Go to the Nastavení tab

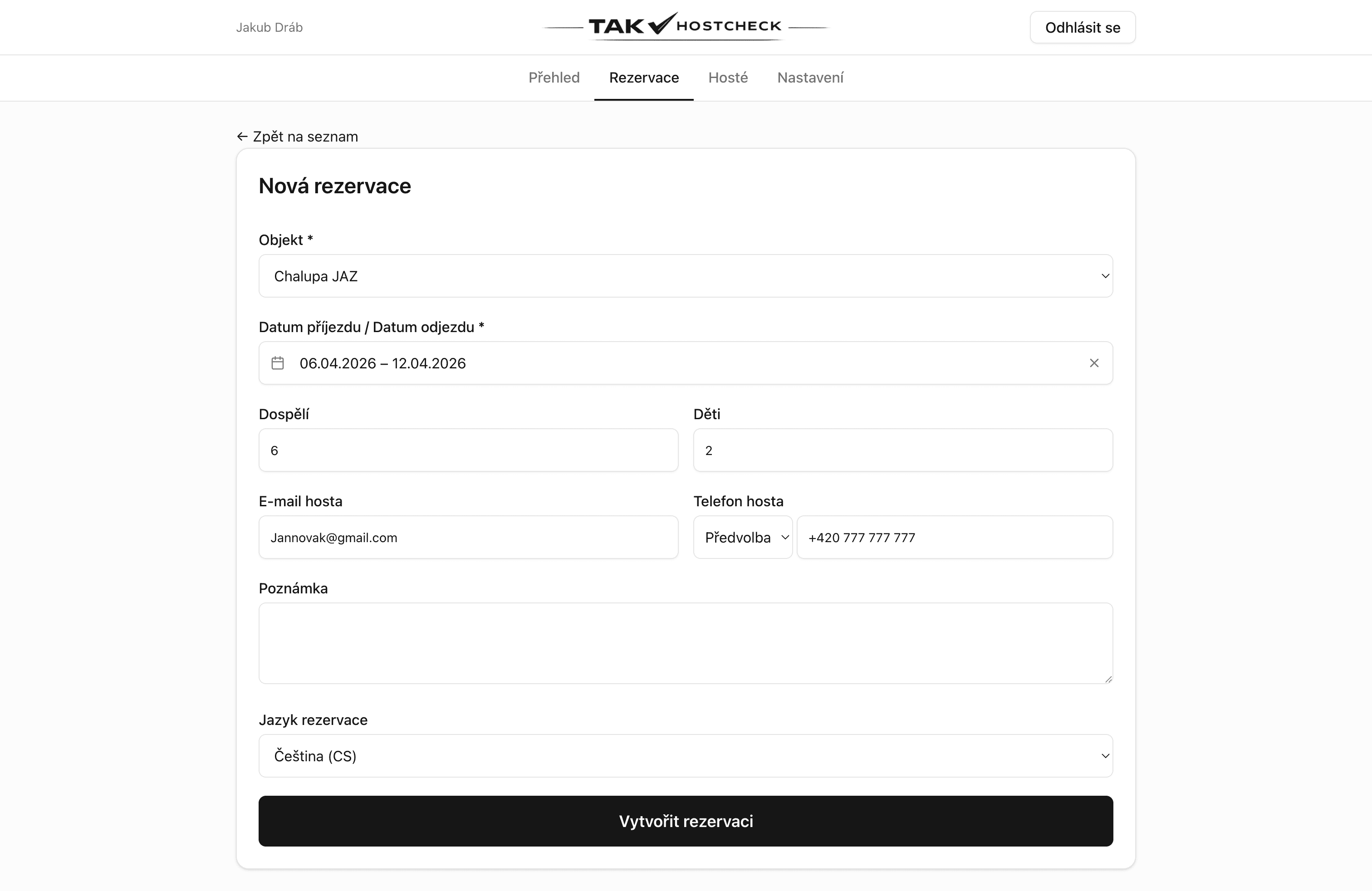(x=810, y=78)
